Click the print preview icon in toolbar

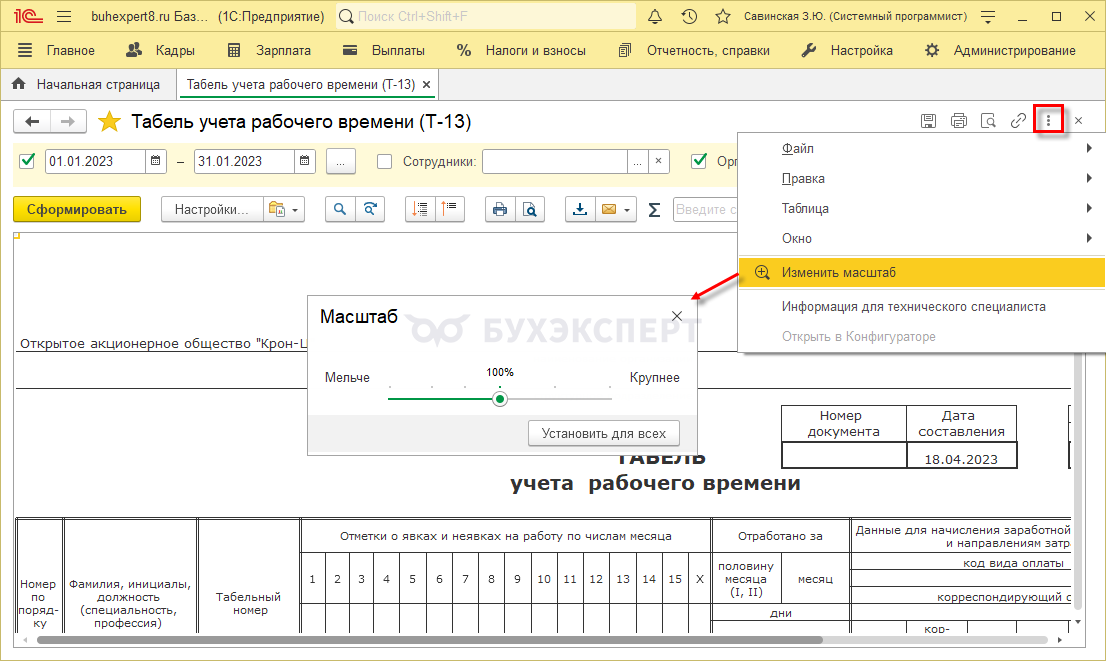[x=528, y=210]
